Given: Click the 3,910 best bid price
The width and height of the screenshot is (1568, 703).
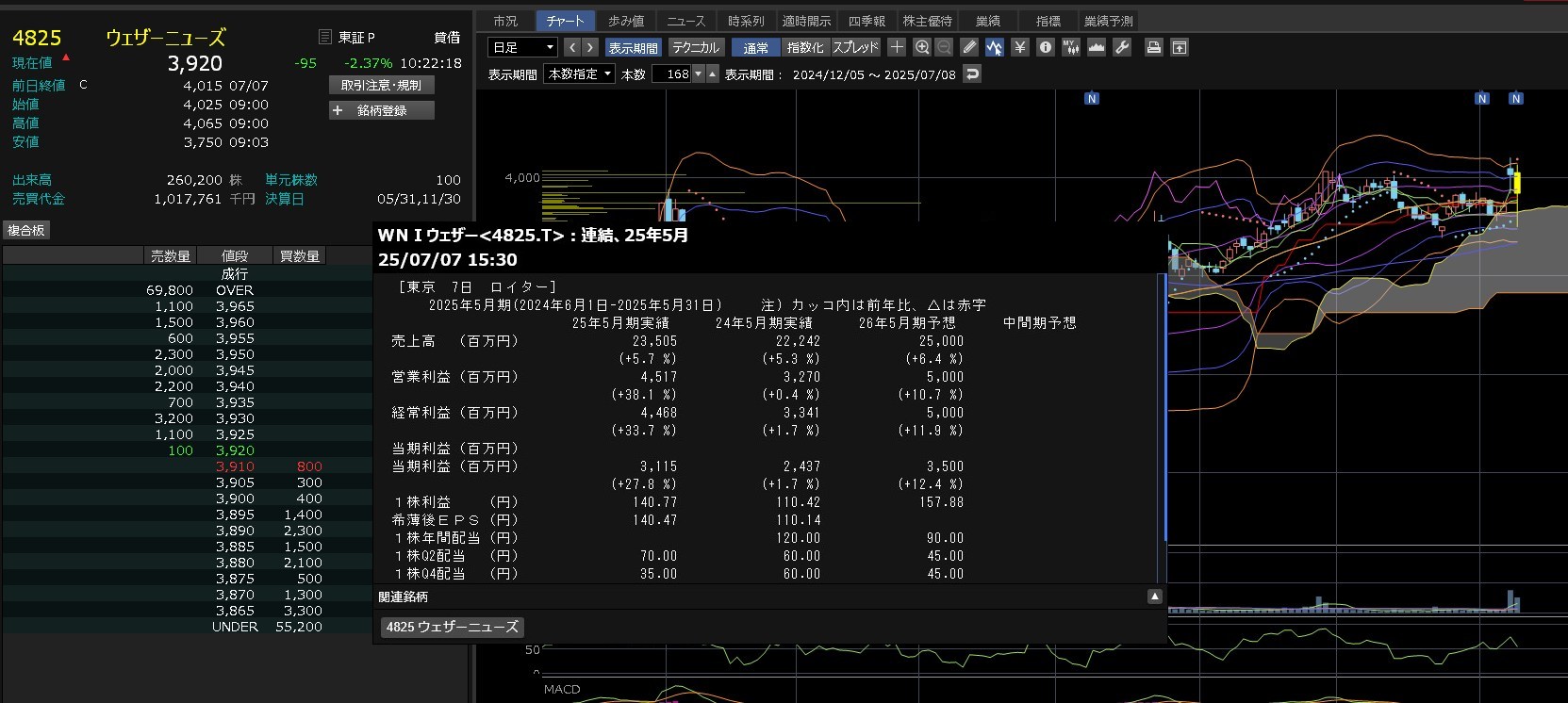Looking at the screenshot, I should [x=235, y=466].
